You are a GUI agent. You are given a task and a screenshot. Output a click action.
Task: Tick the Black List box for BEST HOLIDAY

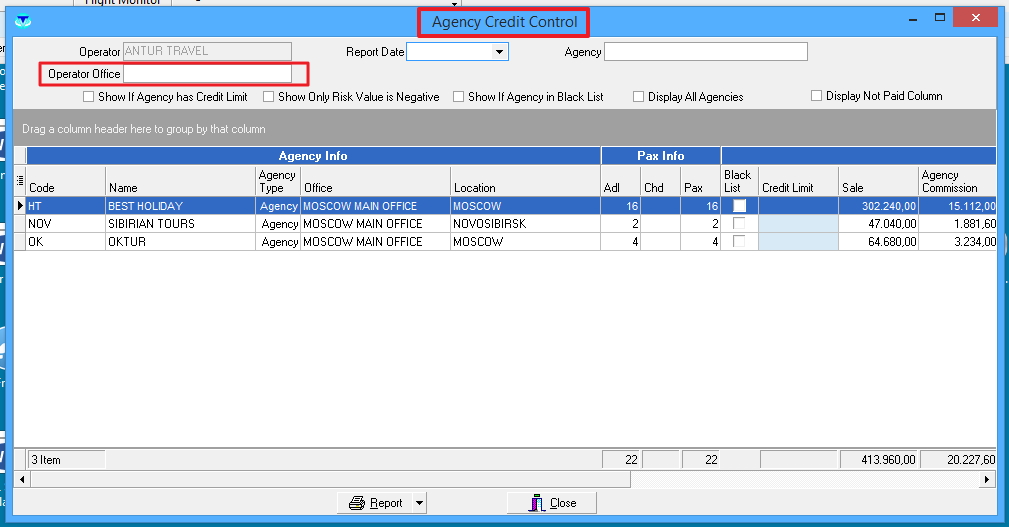coord(740,206)
